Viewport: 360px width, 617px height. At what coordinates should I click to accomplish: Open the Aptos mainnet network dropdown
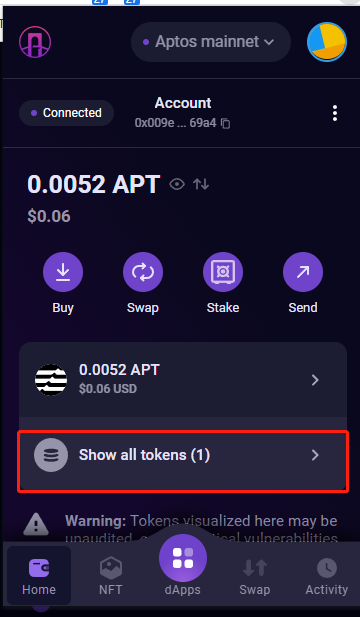[210, 42]
